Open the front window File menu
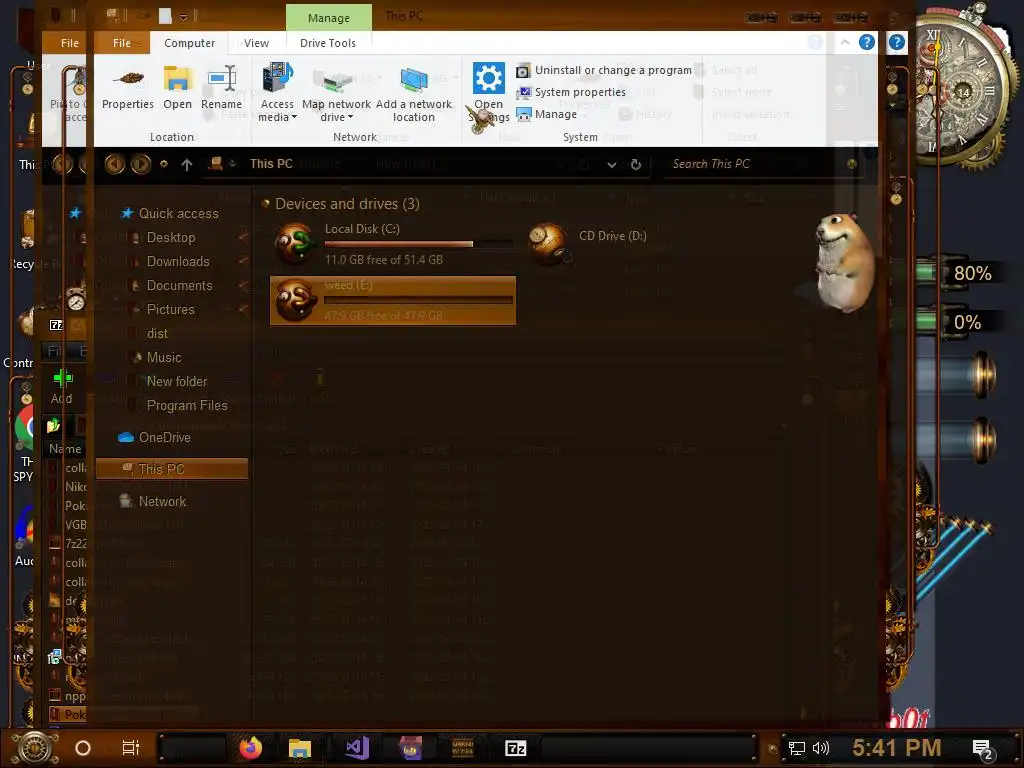The height and width of the screenshot is (768, 1024). point(122,43)
